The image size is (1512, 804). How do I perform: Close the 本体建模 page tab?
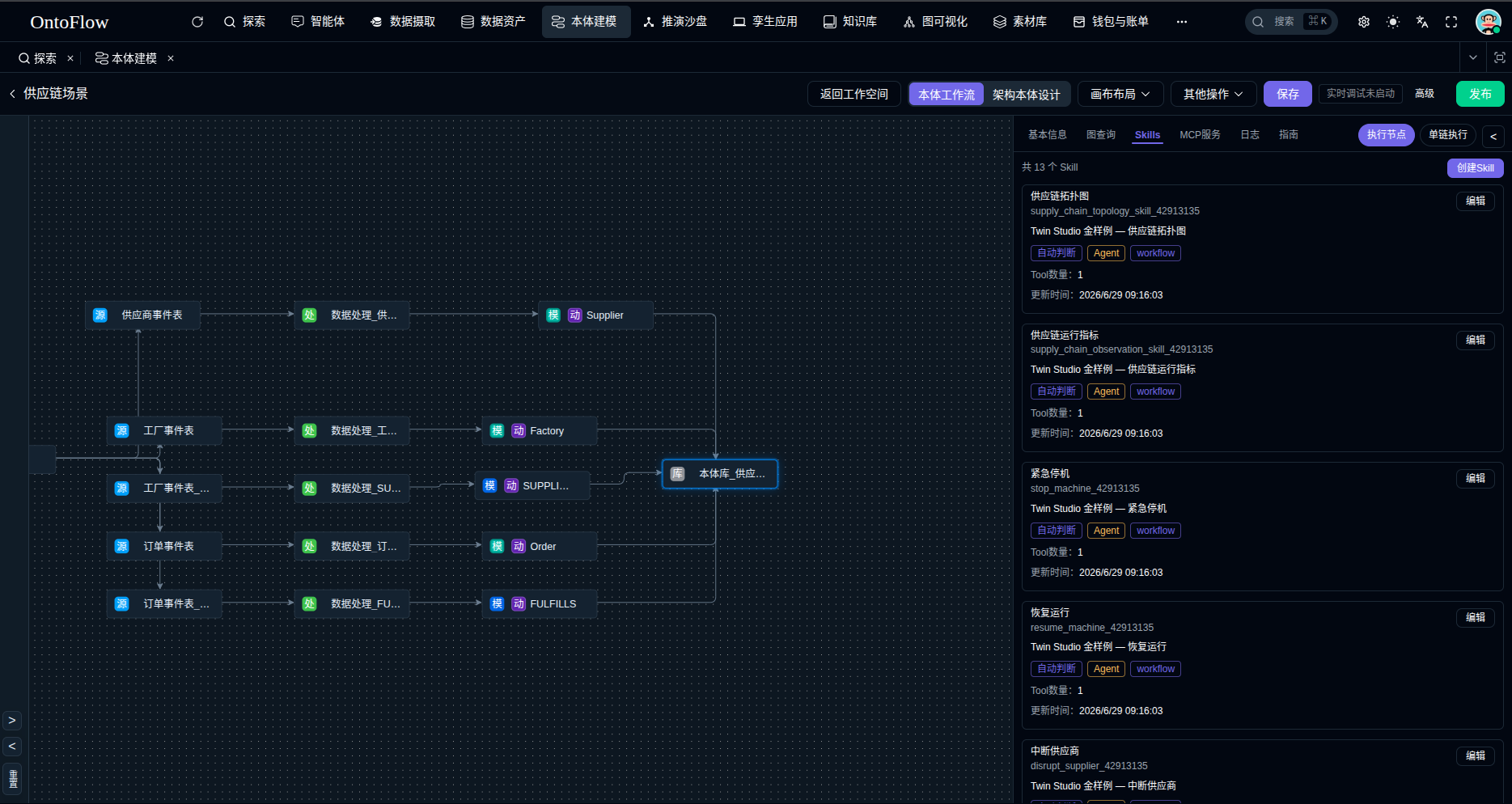tap(171, 58)
